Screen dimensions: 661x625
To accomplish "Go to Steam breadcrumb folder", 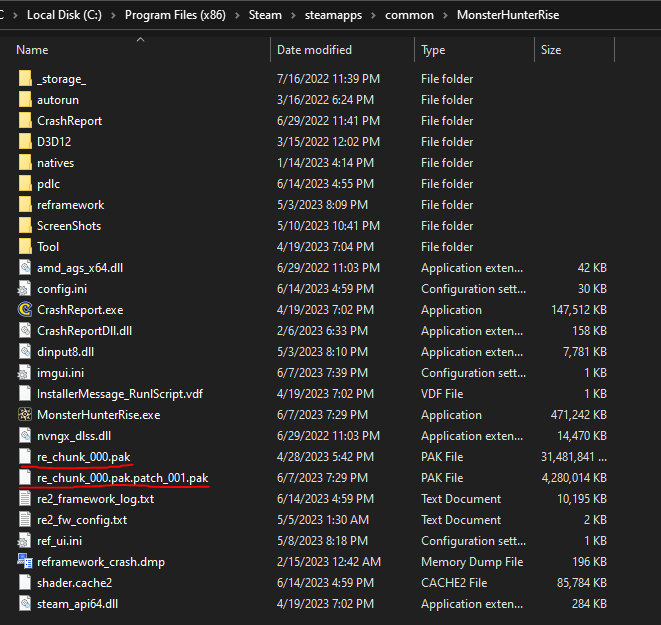I will tap(265, 15).
